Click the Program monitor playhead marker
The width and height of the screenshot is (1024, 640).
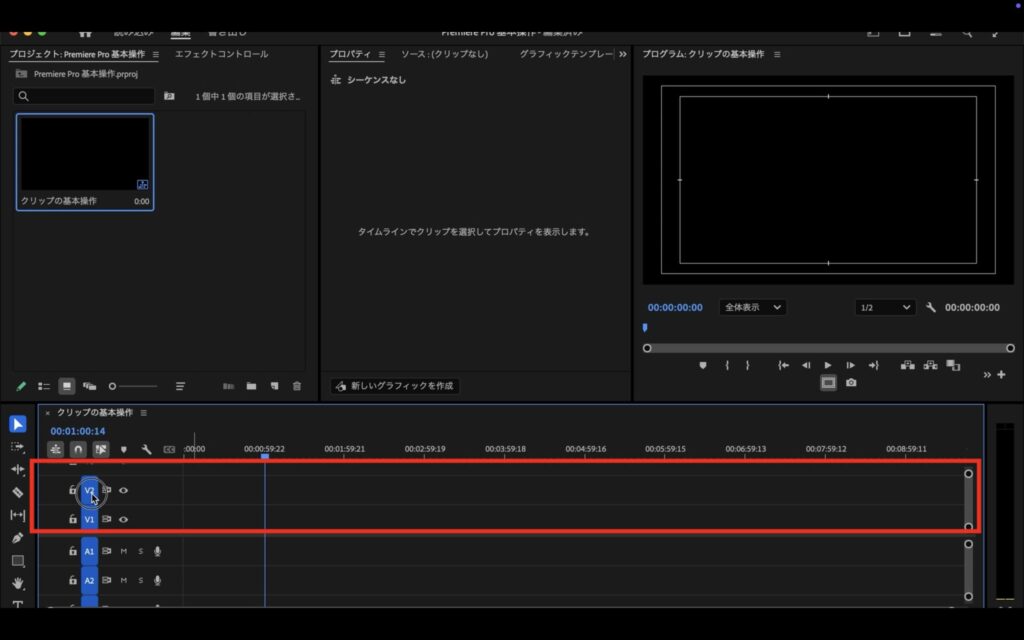click(645, 328)
